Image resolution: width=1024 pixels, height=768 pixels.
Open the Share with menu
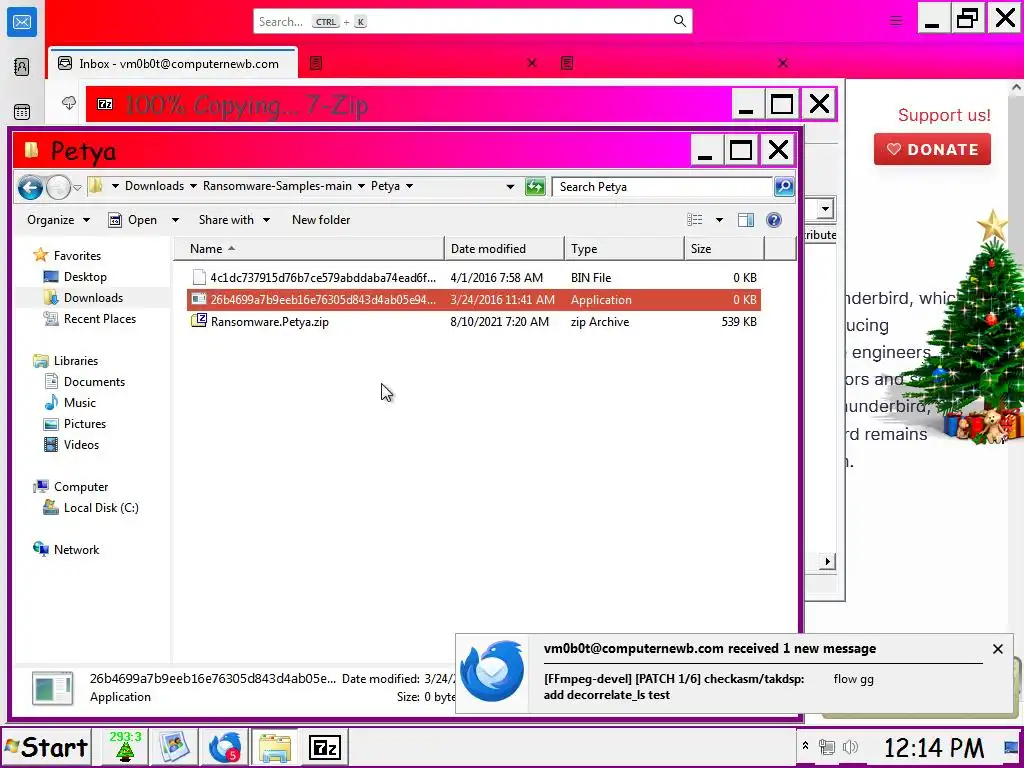[x=234, y=220]
